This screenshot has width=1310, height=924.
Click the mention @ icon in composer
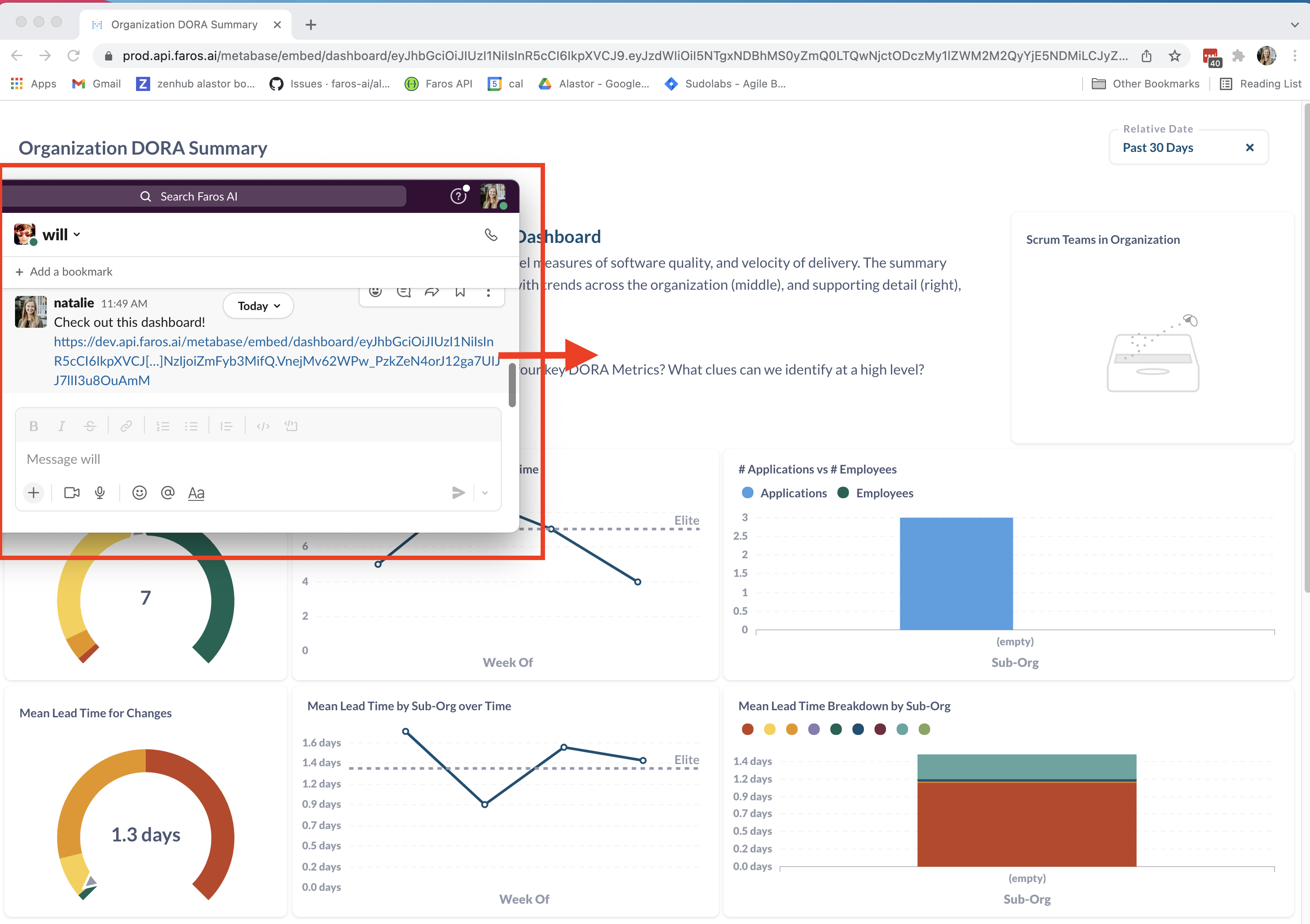point(167,492)
